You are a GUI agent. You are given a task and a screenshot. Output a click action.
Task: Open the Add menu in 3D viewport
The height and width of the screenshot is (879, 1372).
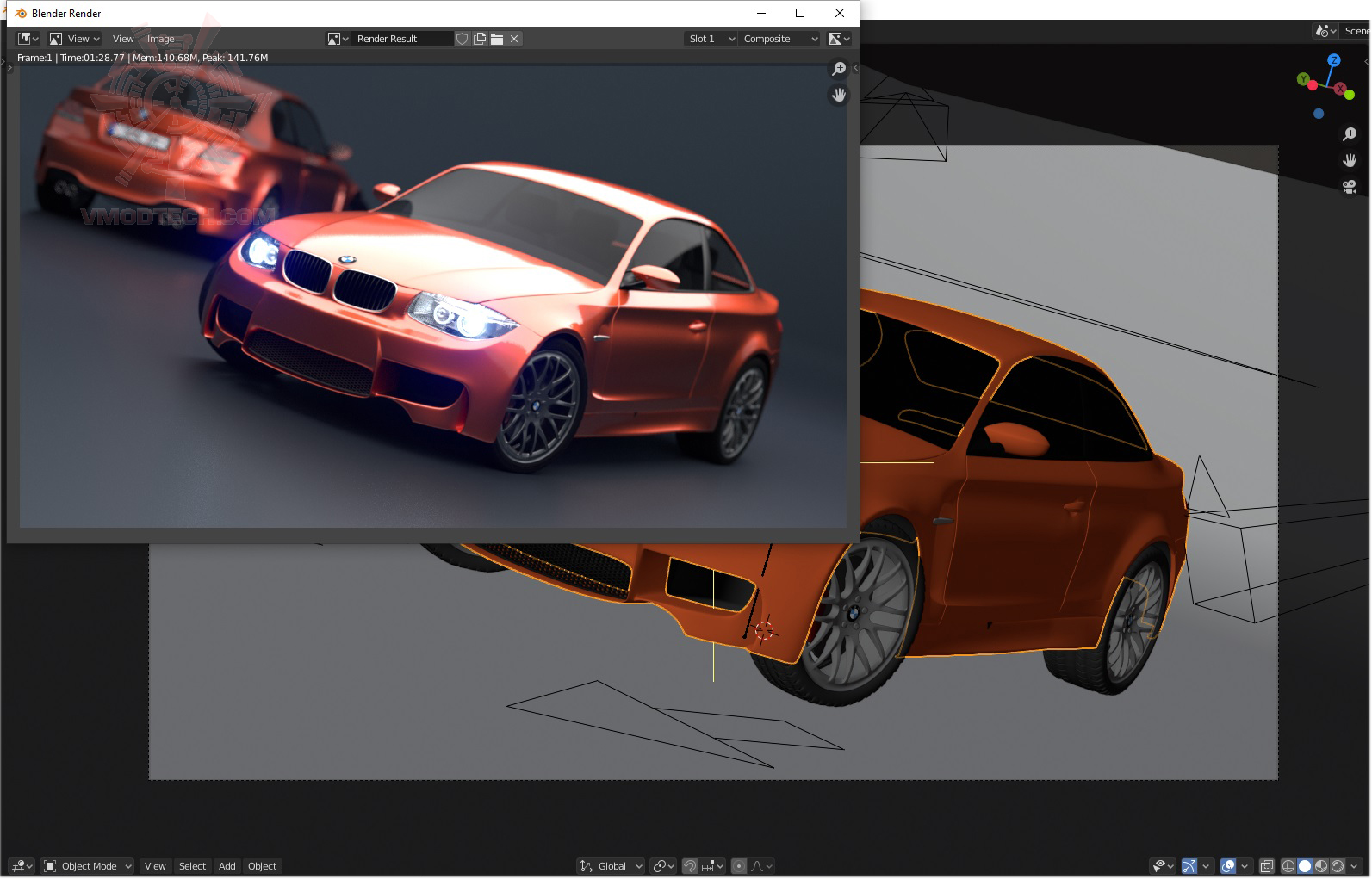pyautogui.click(x=227, y=866)
